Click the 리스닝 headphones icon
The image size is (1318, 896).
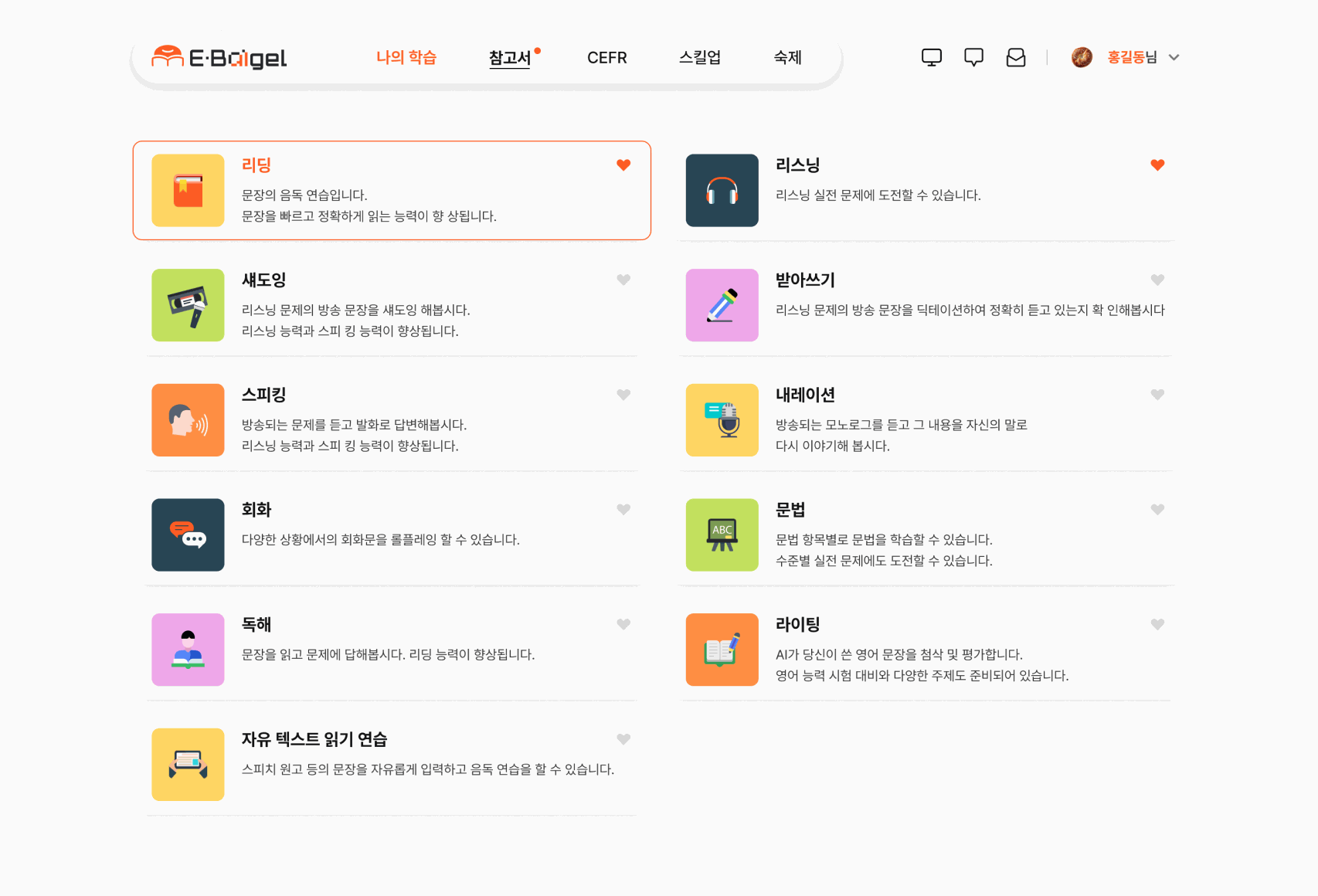pos(722,190)
